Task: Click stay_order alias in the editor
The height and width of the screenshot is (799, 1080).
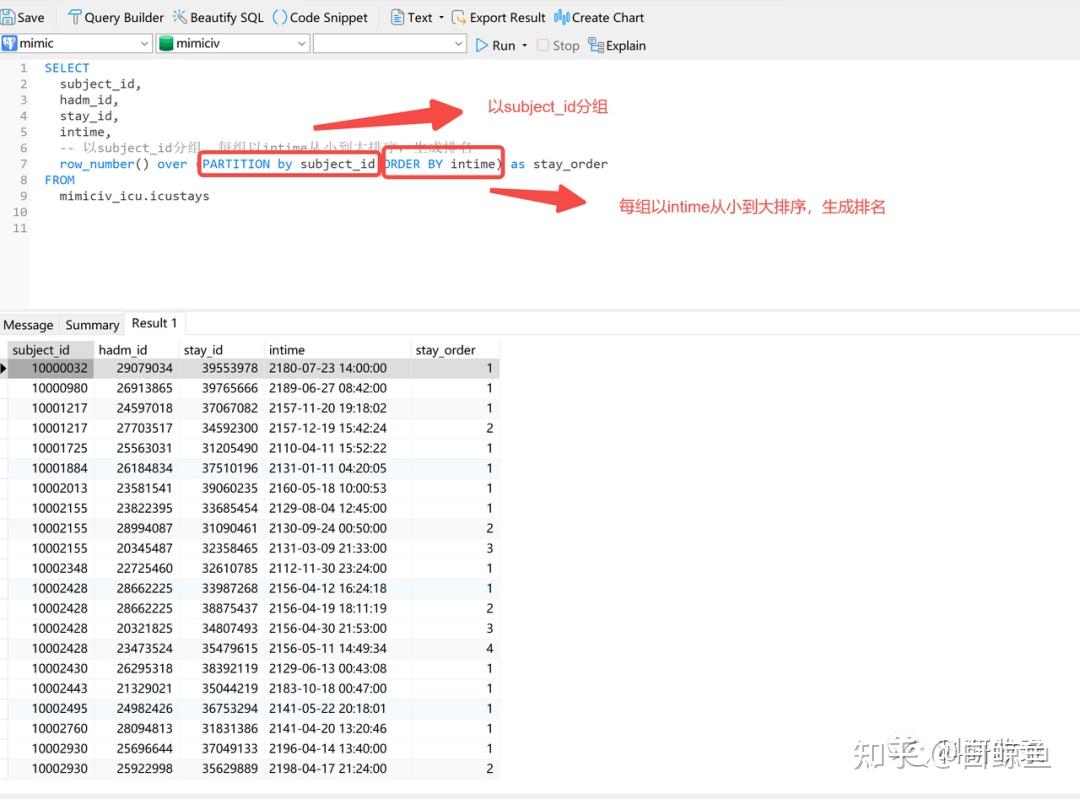Action: (x=570, y=164)
